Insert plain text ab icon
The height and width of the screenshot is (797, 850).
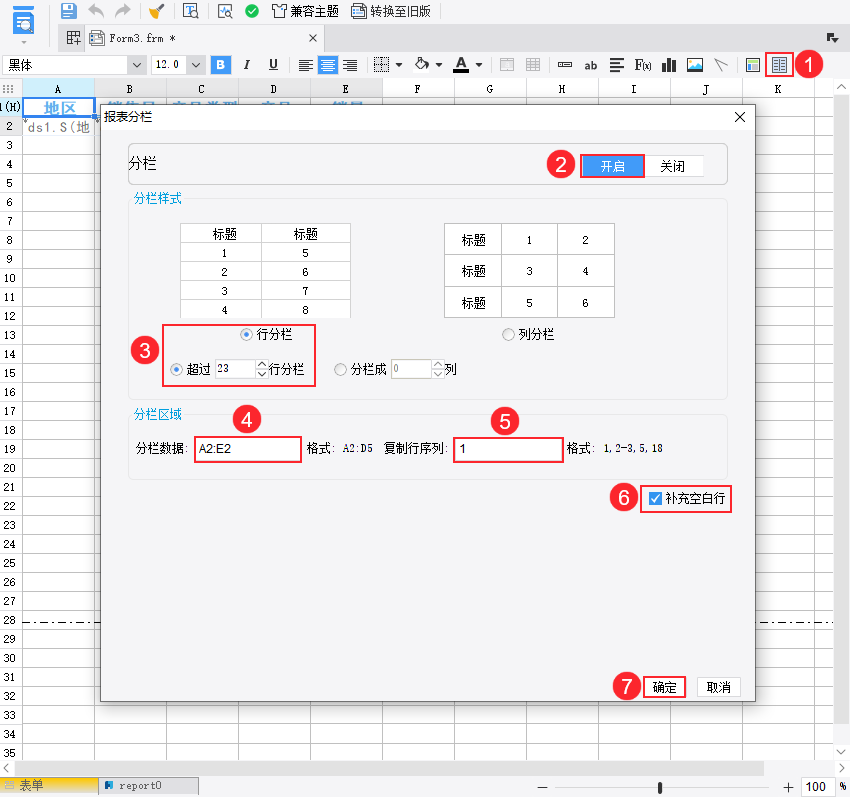(x=590, y=66)
